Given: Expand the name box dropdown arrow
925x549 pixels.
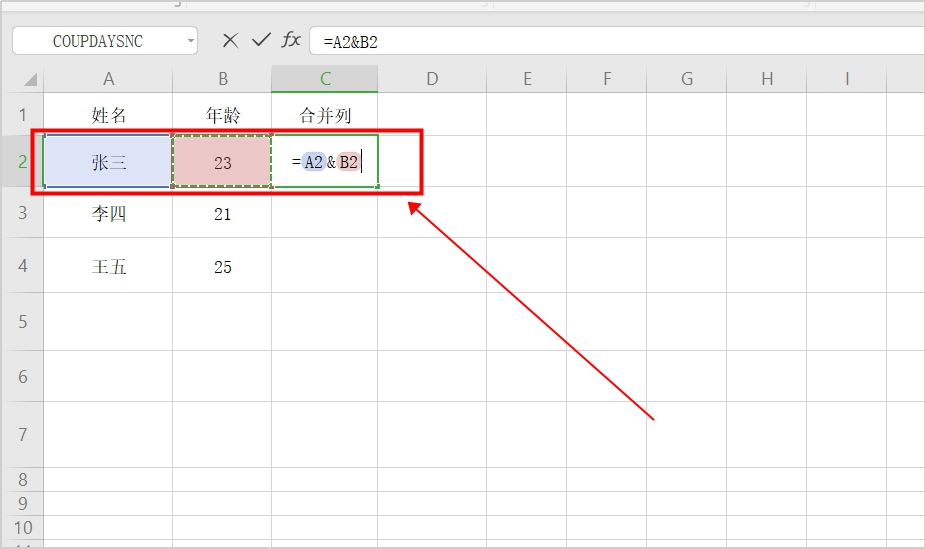Looking at the screenshot, I should click(190, 41).
